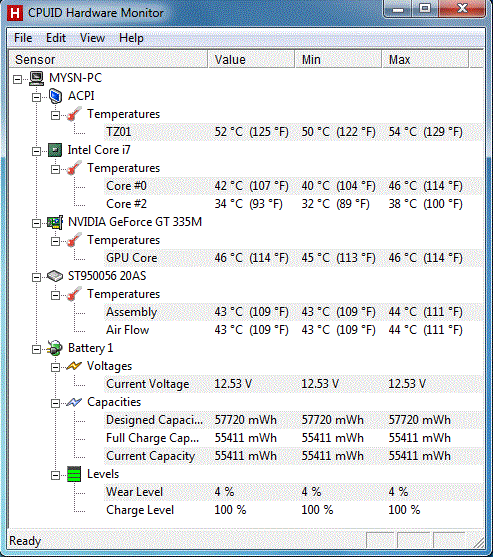
Task: Maximize the Hardware Monitor window
Action: 425,9
